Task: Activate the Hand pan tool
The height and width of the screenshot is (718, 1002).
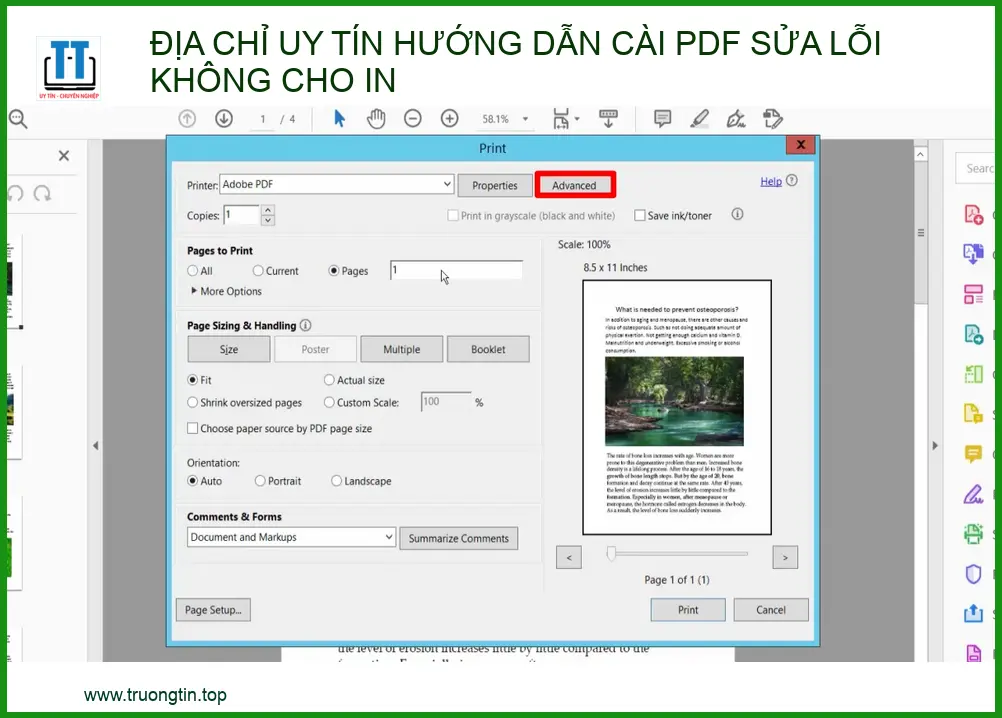Action: pyautogui.click(x=376, y=119)
